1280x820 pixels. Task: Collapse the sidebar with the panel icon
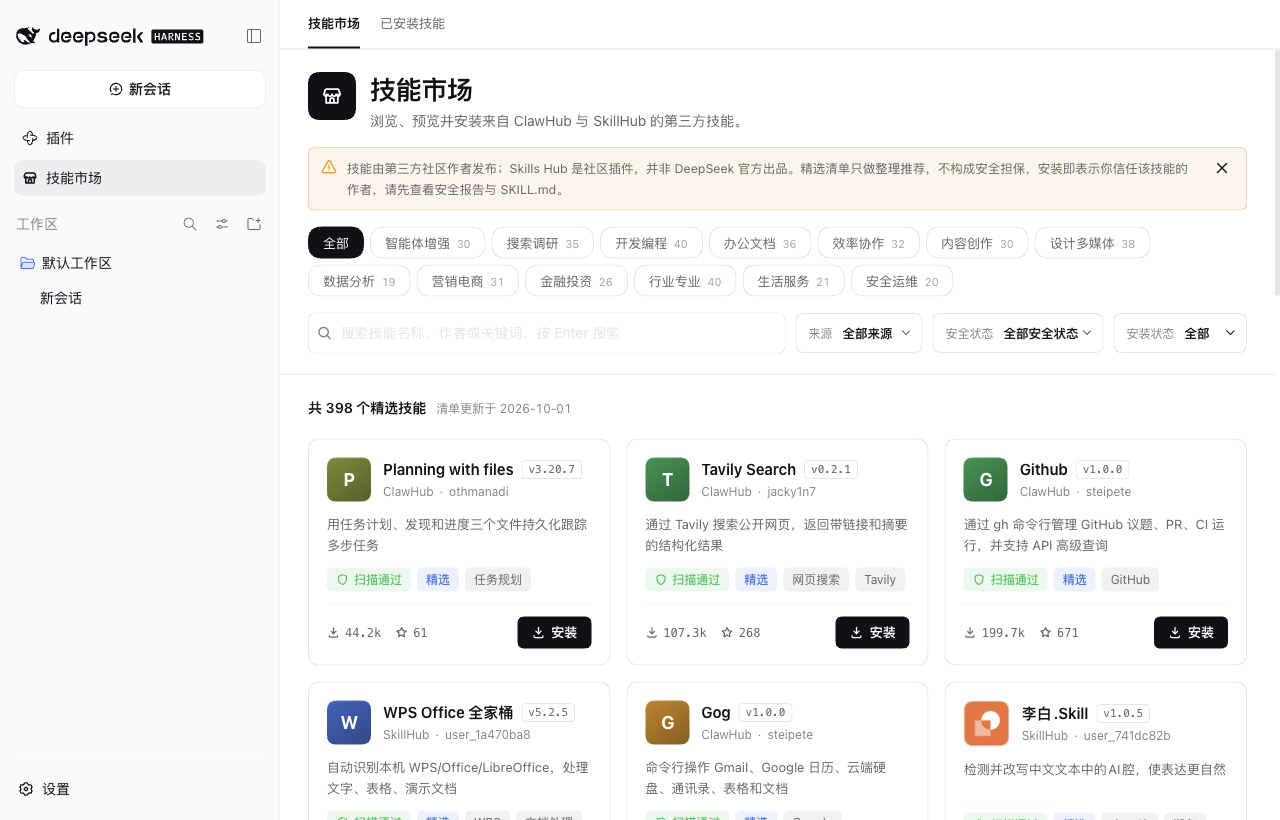pyautogui.click(x=254, y=36)
